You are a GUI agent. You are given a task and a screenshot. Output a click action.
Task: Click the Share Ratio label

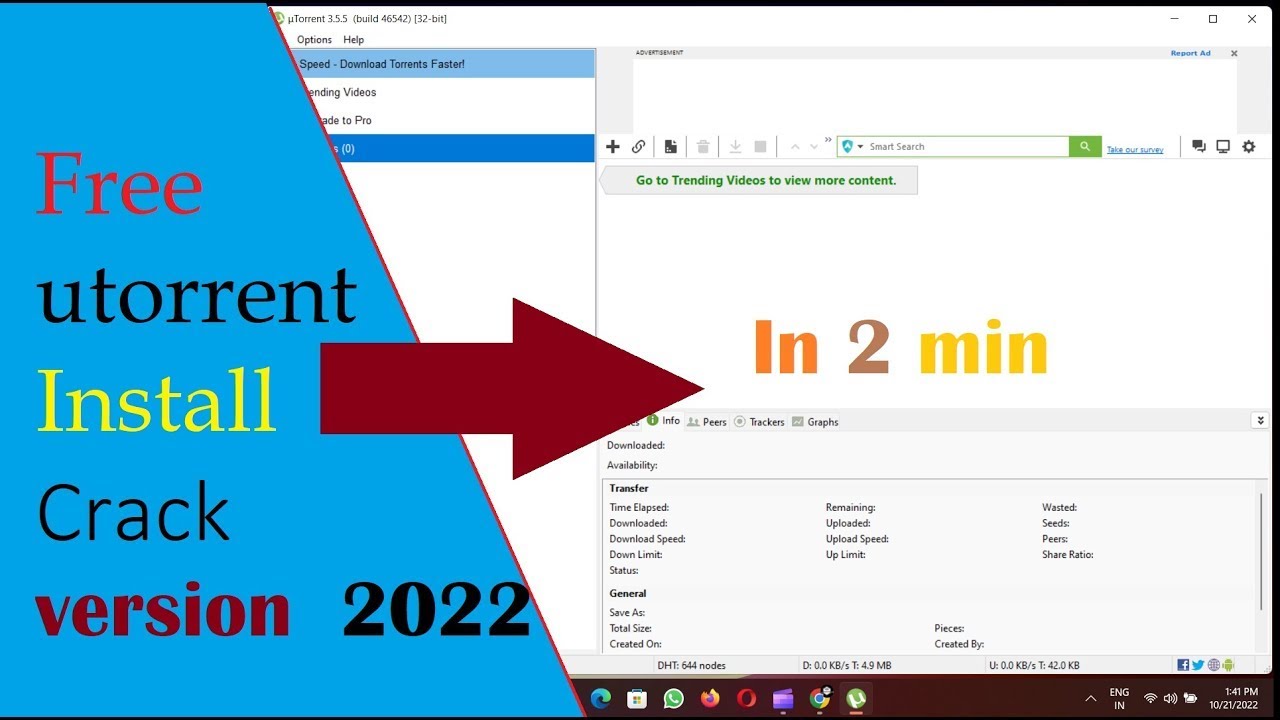click(x=1068, y=554)
